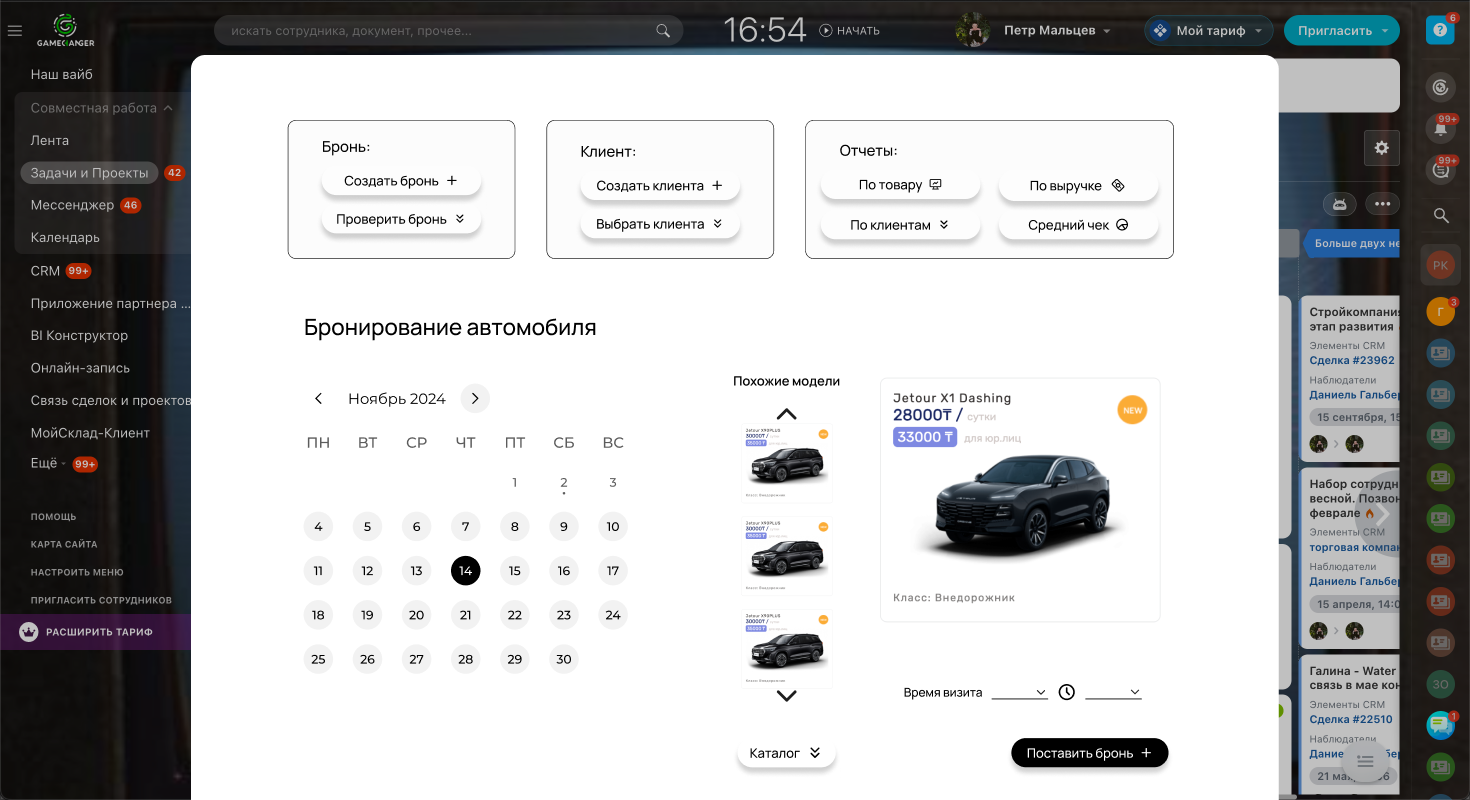Open the three-dots more menu on kanban
This screenshot has width=1470, height=800.
[1383, 204]
